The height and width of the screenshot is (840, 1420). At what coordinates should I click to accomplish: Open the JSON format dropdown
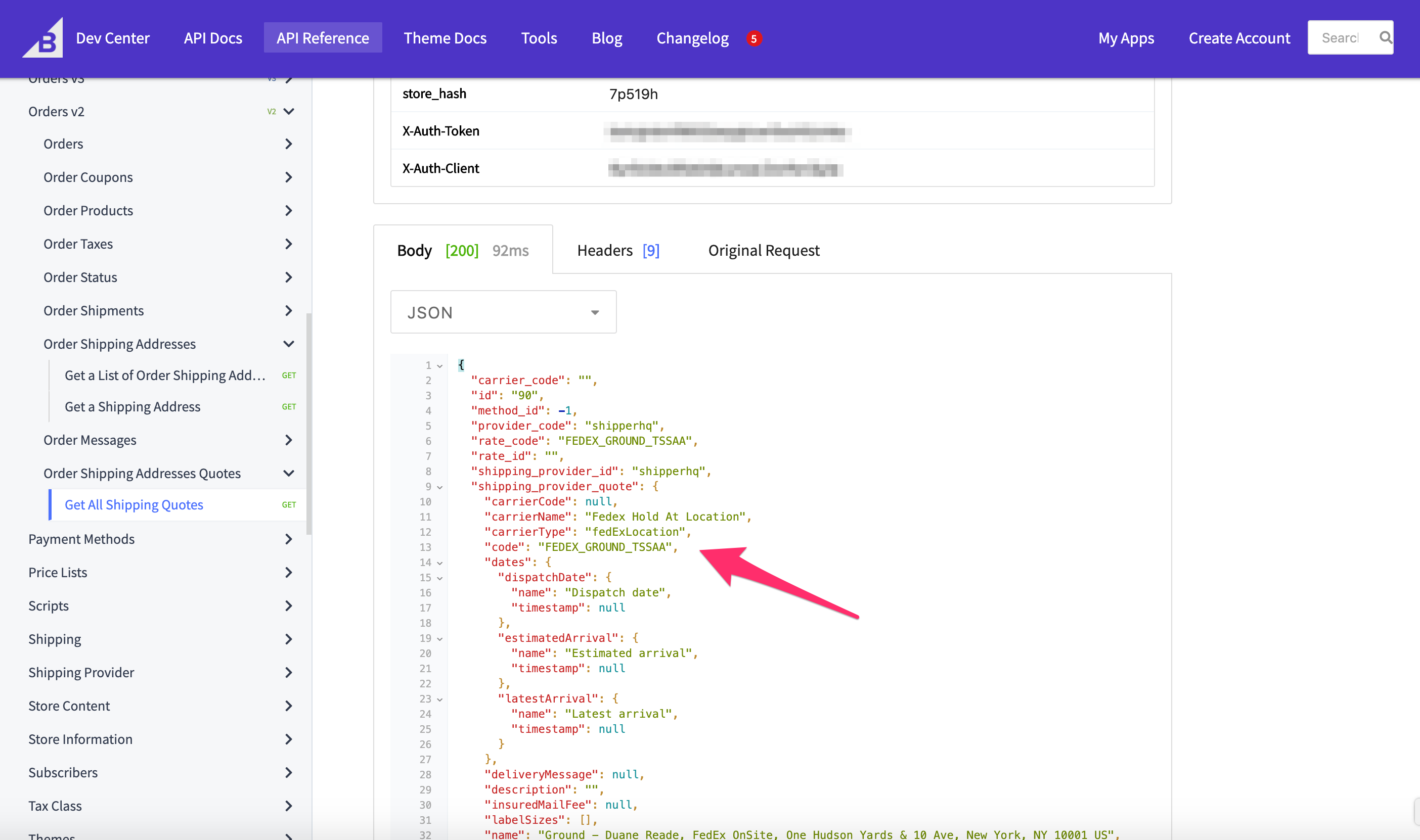click(x=503, y=312)
